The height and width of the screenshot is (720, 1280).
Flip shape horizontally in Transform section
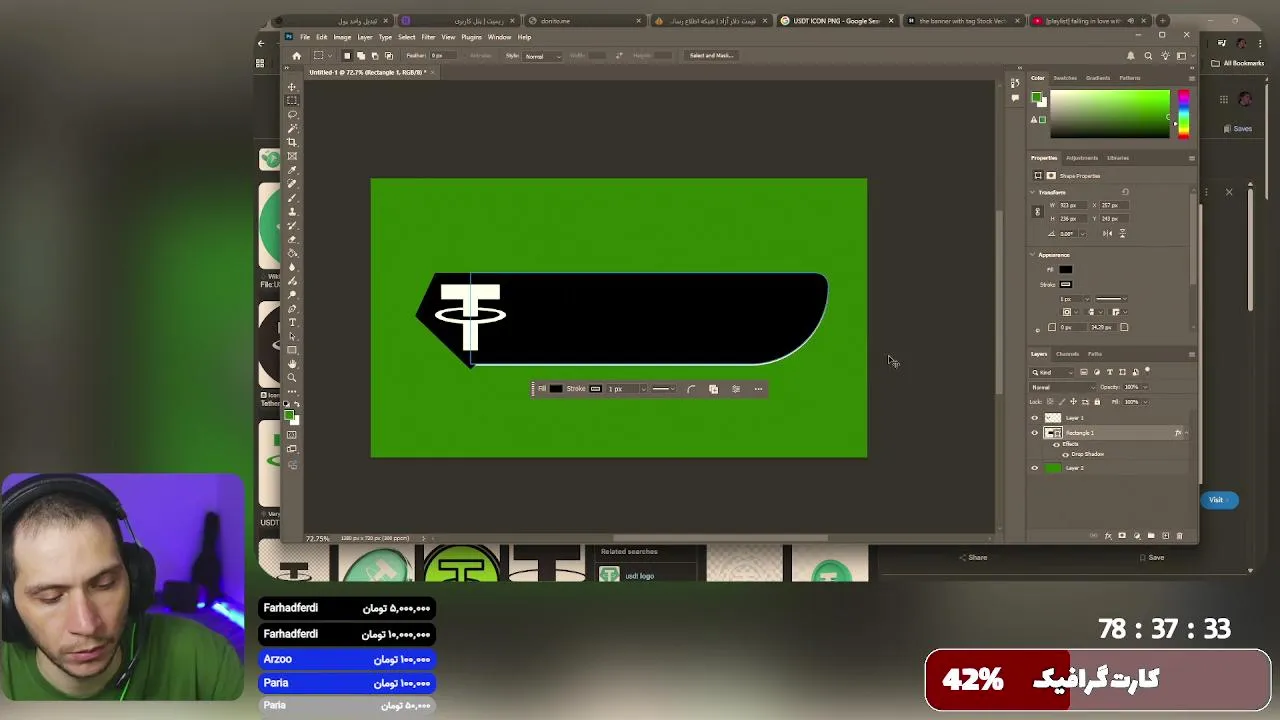1107,234
